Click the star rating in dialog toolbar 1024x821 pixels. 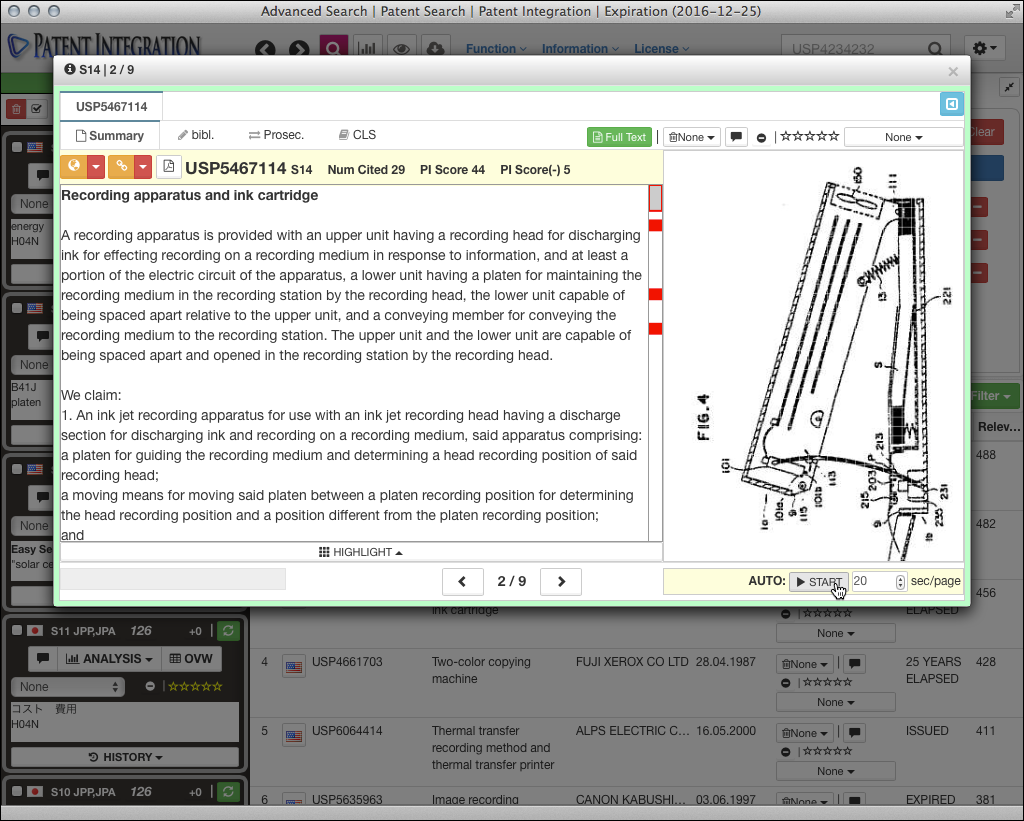(810, 137)
